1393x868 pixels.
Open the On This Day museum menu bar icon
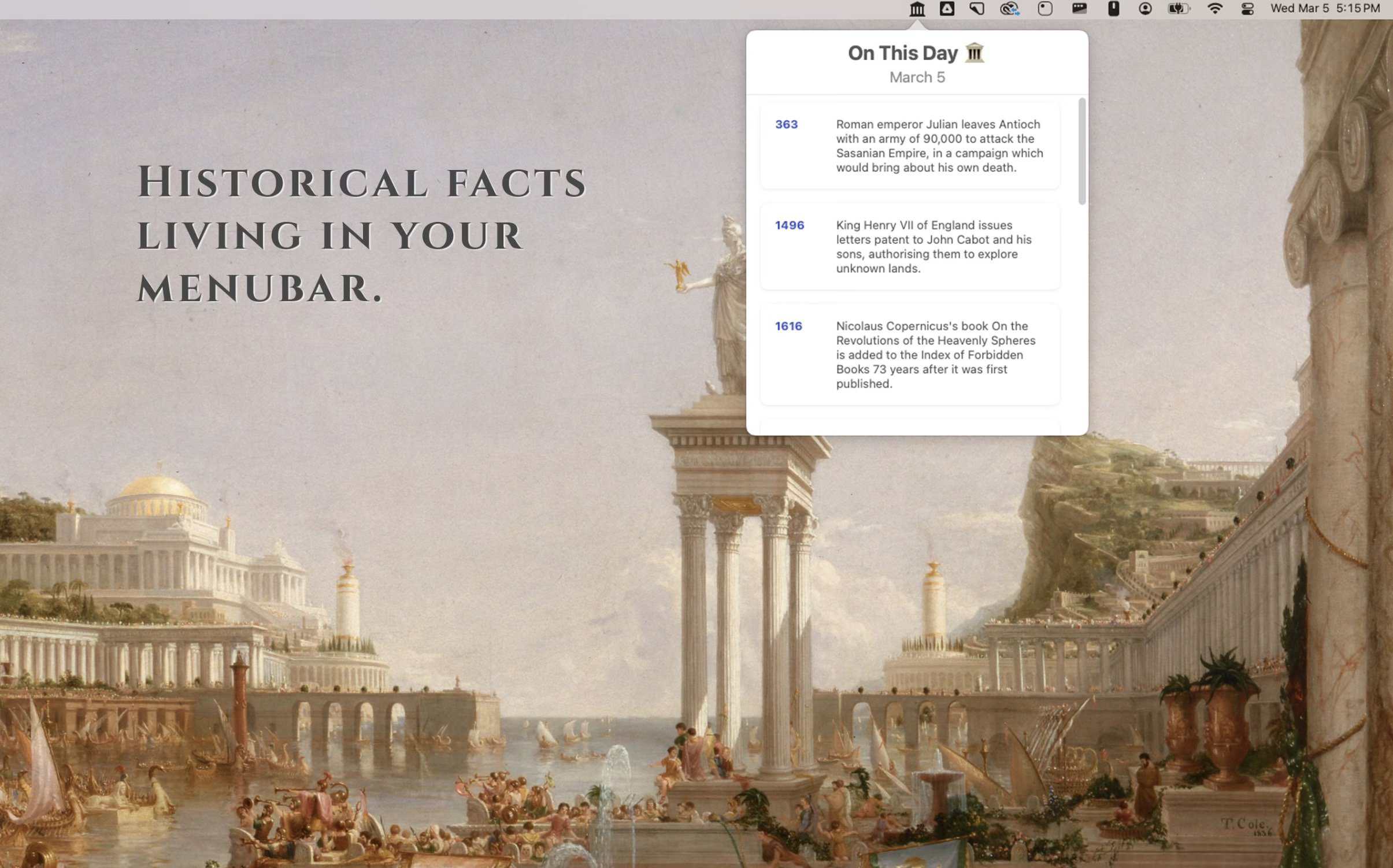tap(917, 9)
